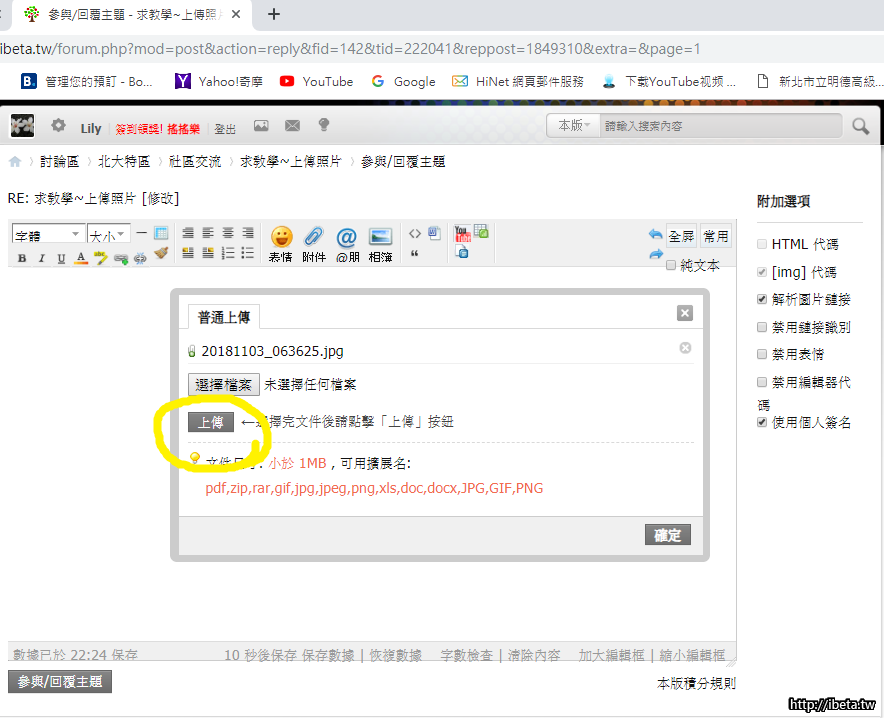Insert a YouTube video via toolbar icon
The height and width of the screenshot is (718, 884).
[x=462, y=234]
